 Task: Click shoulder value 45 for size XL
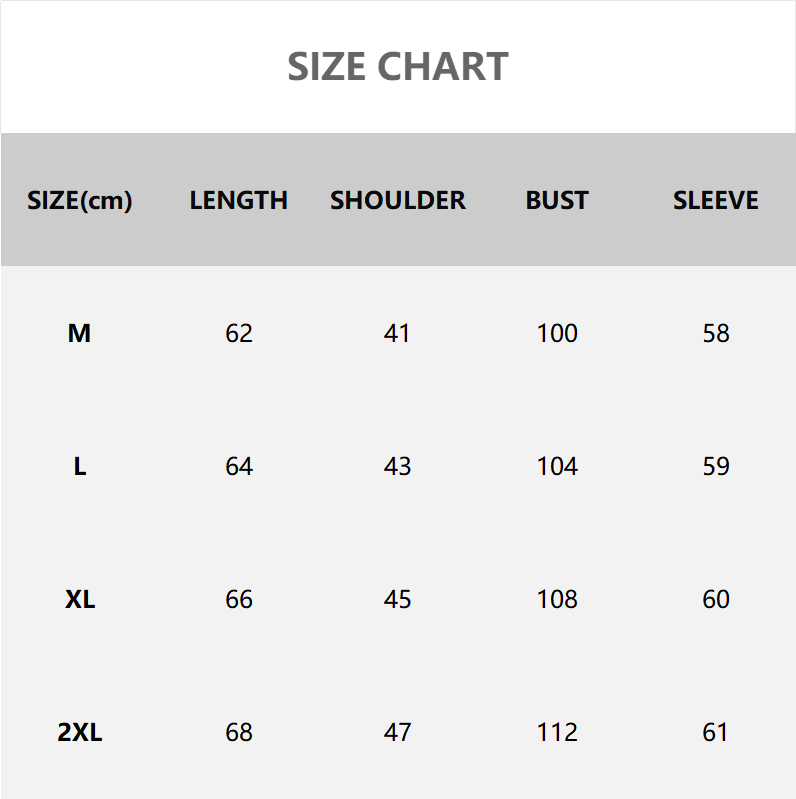pos(398,599)
